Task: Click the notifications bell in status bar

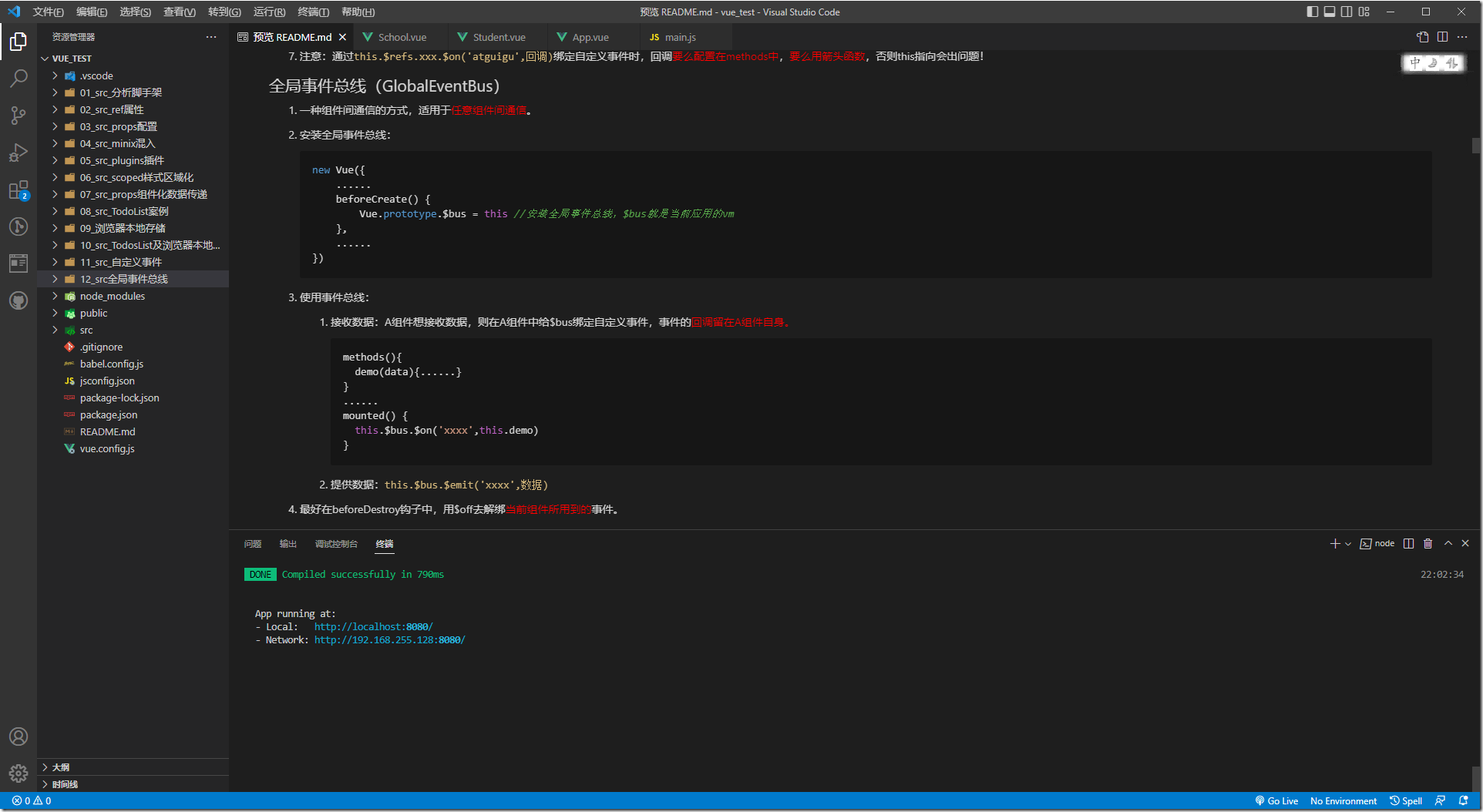Action: click(1463, 801)
